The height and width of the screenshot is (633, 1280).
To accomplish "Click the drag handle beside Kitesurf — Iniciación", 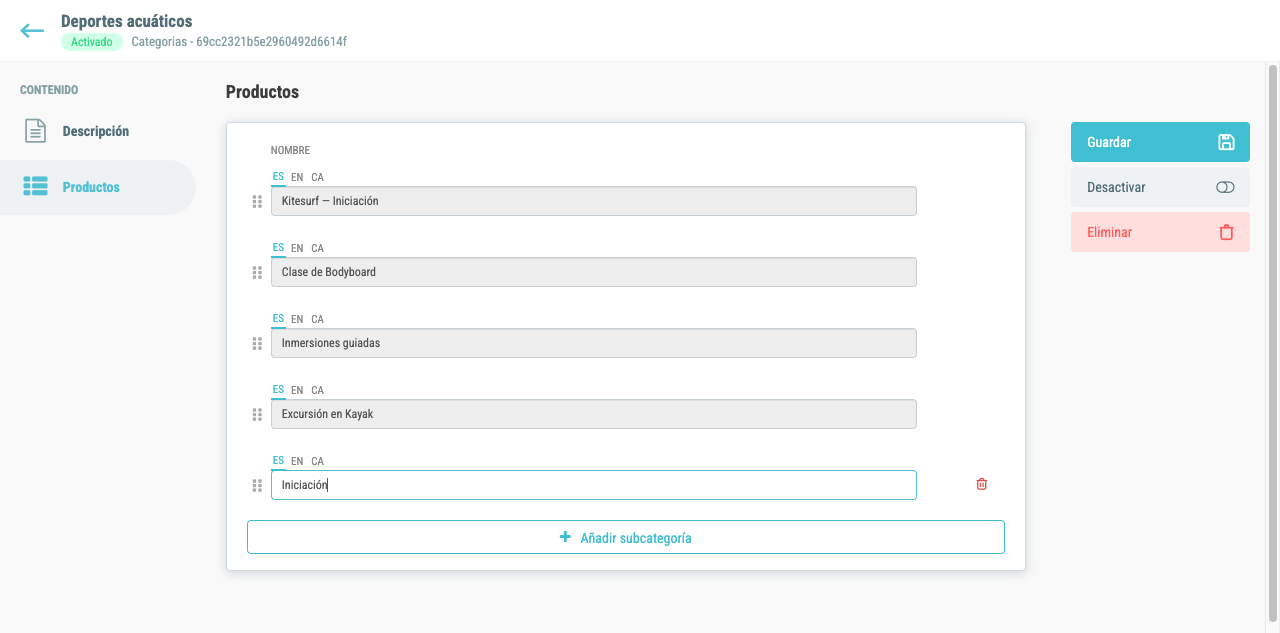I will pyautogui.click(x=257, y=201).
